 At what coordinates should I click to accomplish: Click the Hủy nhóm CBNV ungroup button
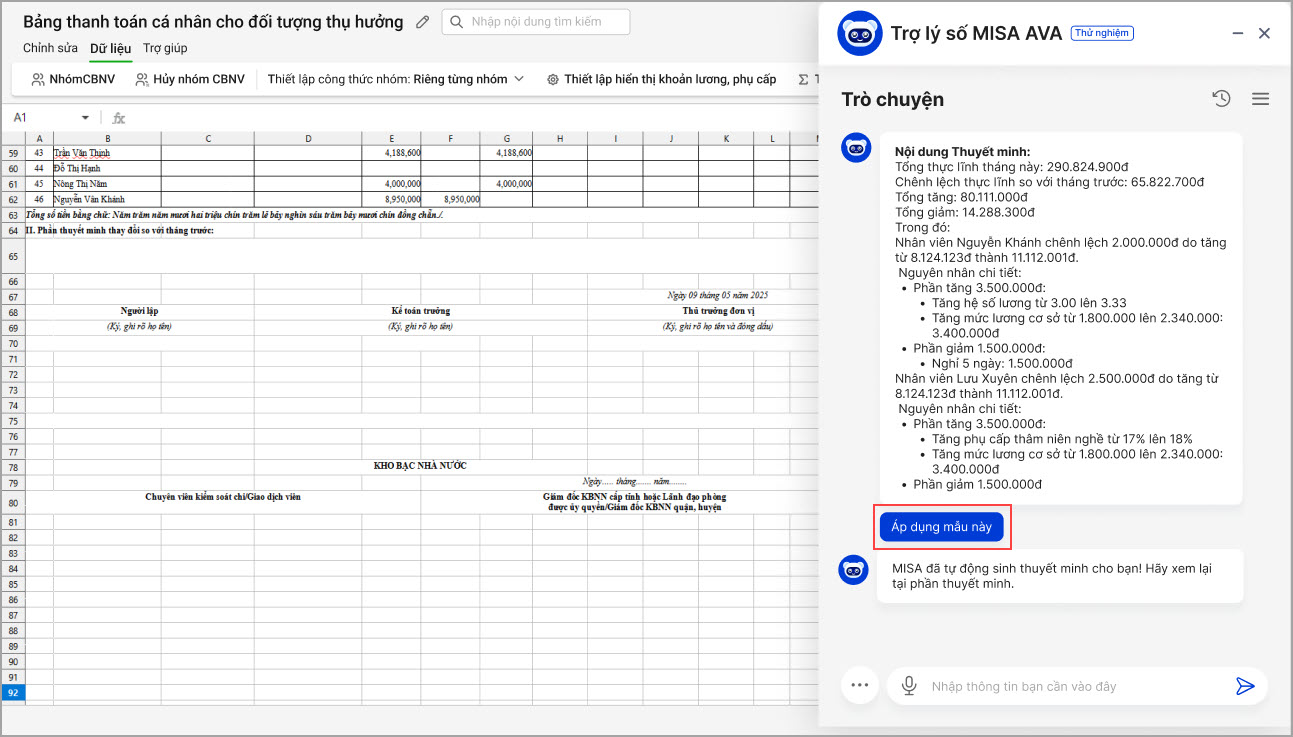190,79
